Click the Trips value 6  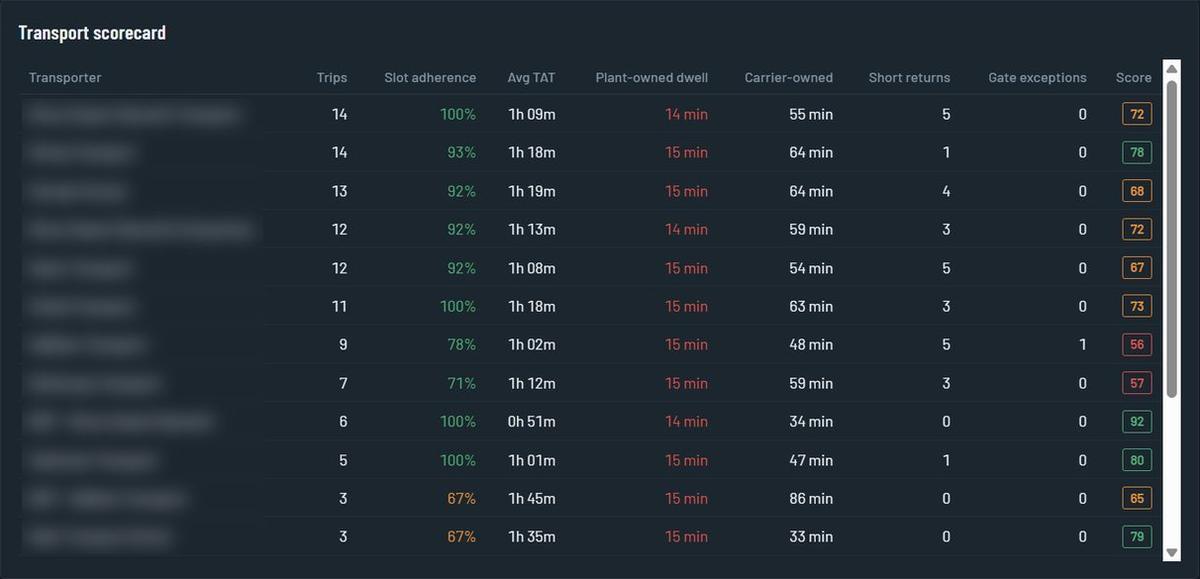(343, 422)
